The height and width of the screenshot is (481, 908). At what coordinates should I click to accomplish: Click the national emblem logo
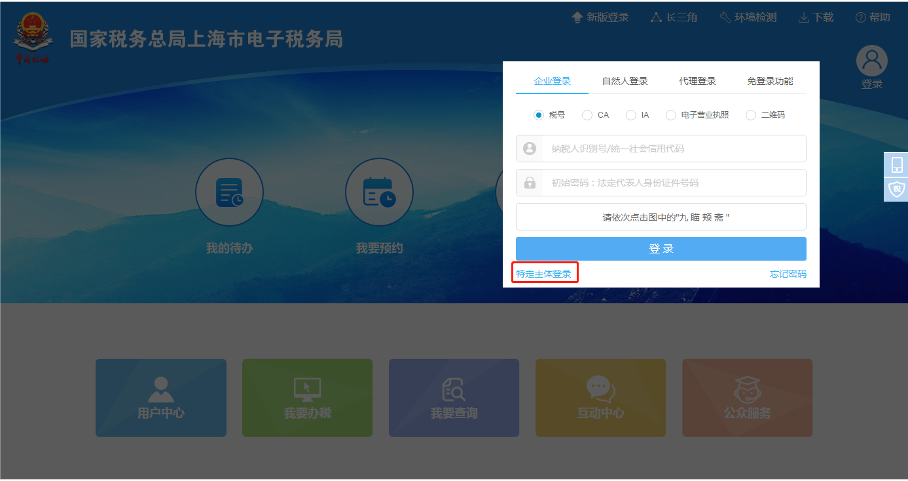(x=33, y=38)
